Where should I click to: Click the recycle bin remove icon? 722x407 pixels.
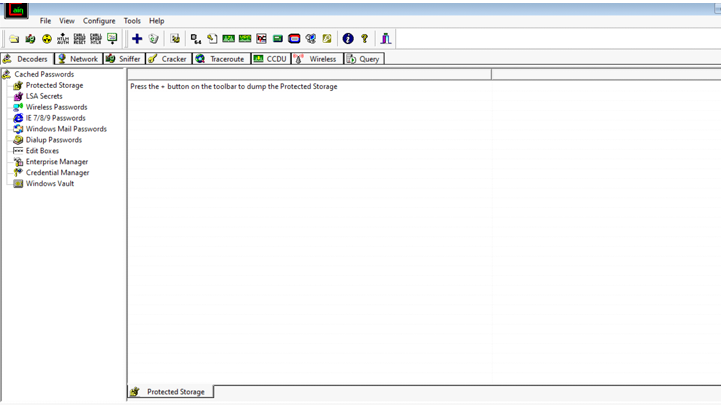coord(153,39)
